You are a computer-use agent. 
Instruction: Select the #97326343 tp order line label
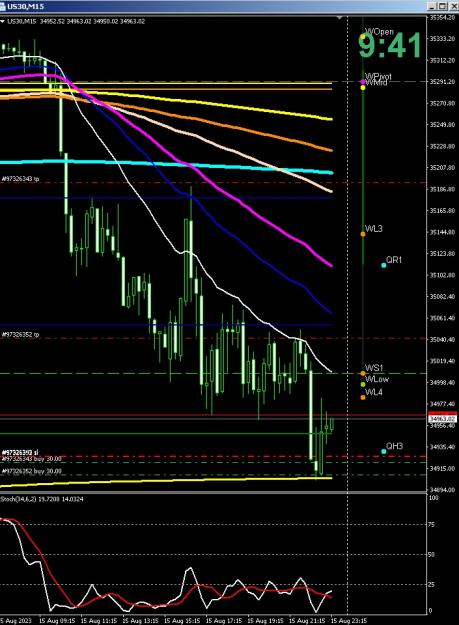pos(21,179)
